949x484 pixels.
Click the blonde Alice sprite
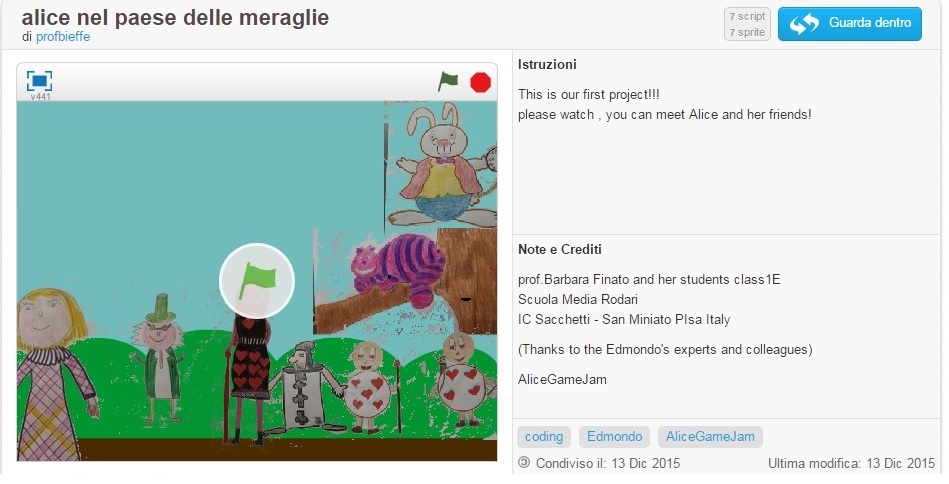pos(53,375)
